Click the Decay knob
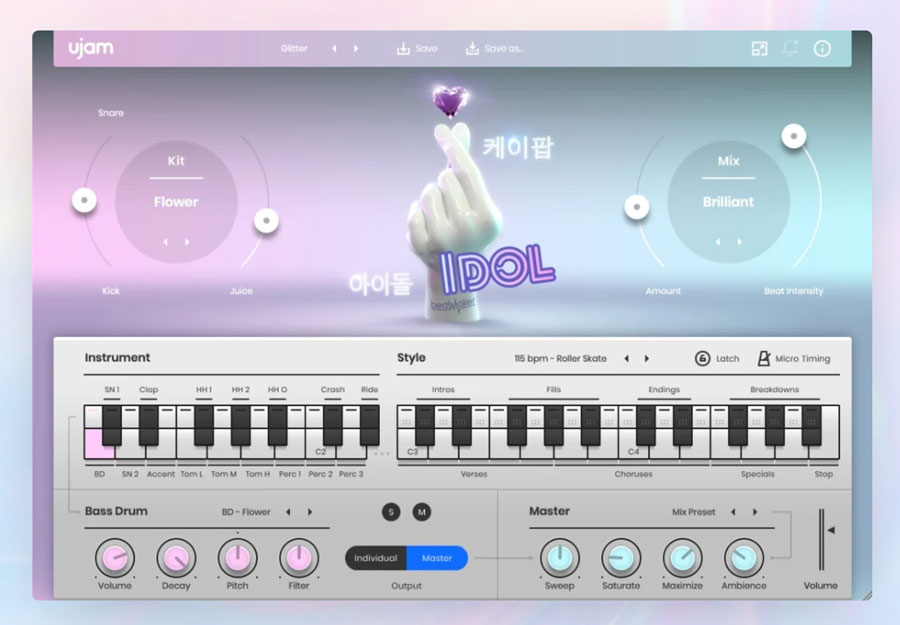The height and width of the screenshot is (625, 900). click(x=176, y=558)
